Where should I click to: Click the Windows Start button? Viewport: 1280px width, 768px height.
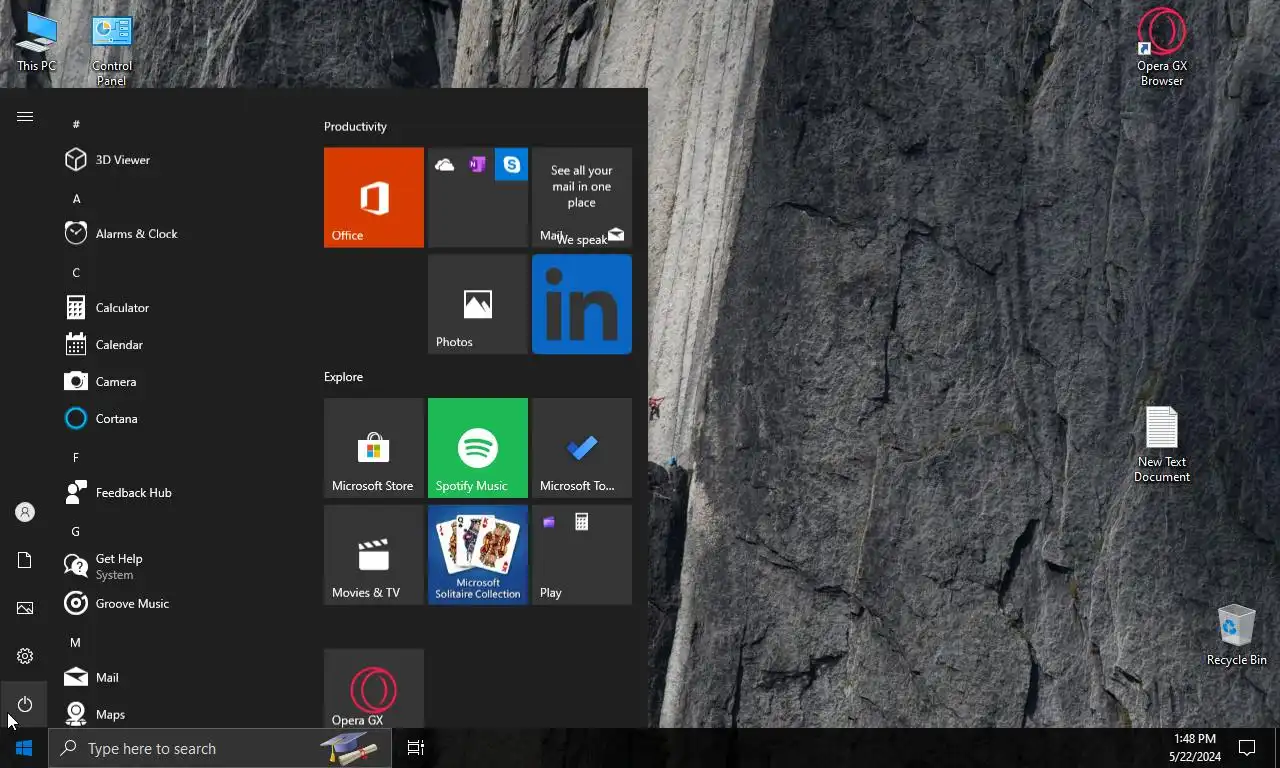[24, 748]
